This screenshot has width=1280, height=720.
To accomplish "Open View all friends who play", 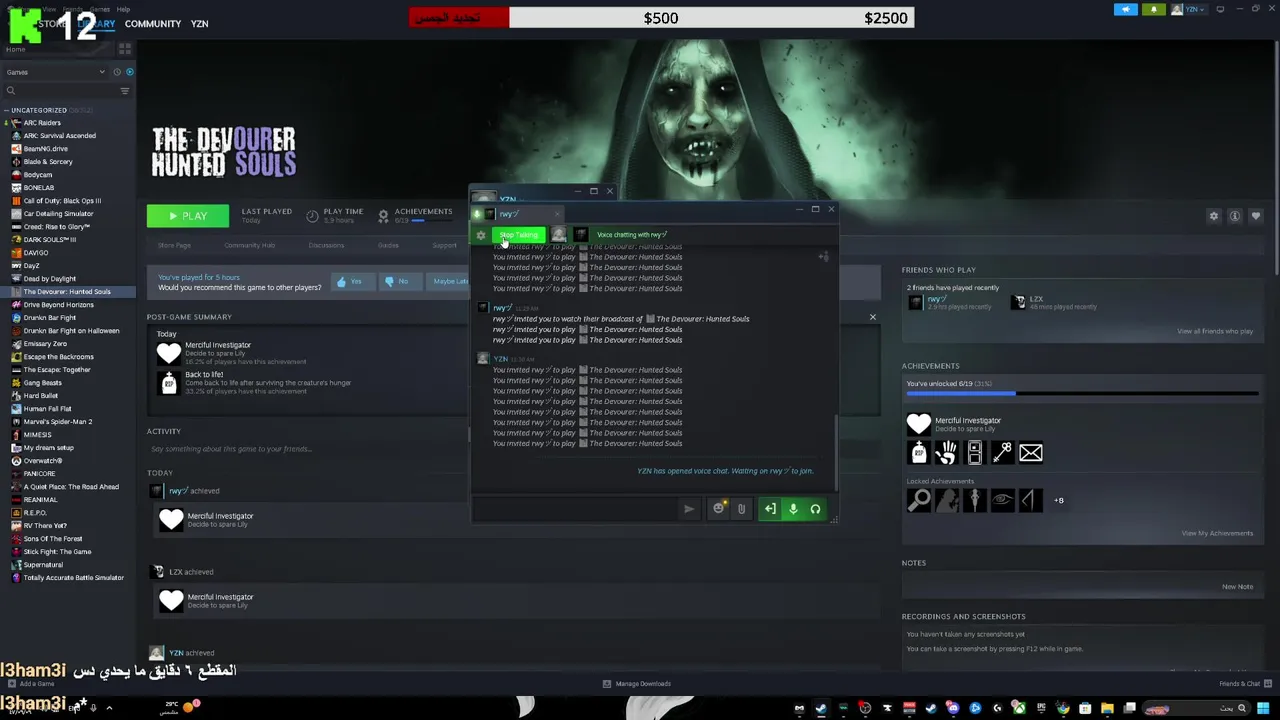I will point(1215,331).
